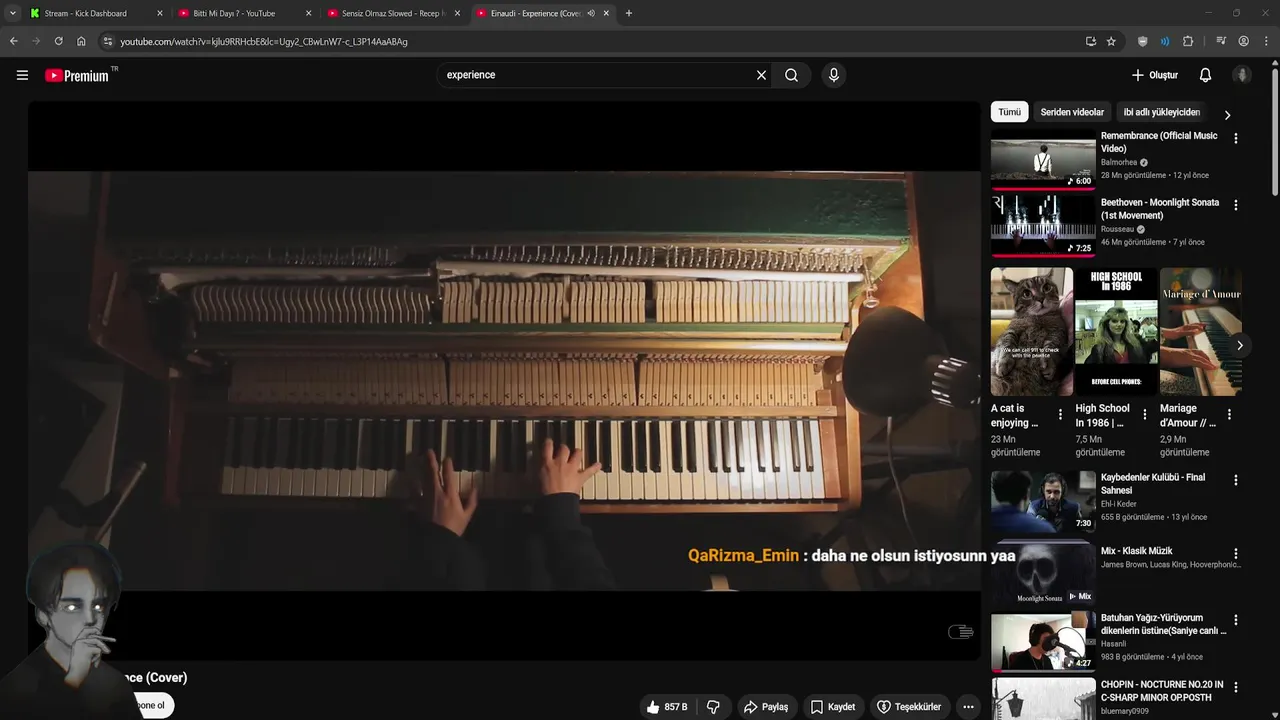This screenshot has height=720, width=1280.
Task: Open the Mariage d'Amour Short thumbnail
Action: [x=1201, y=331]
